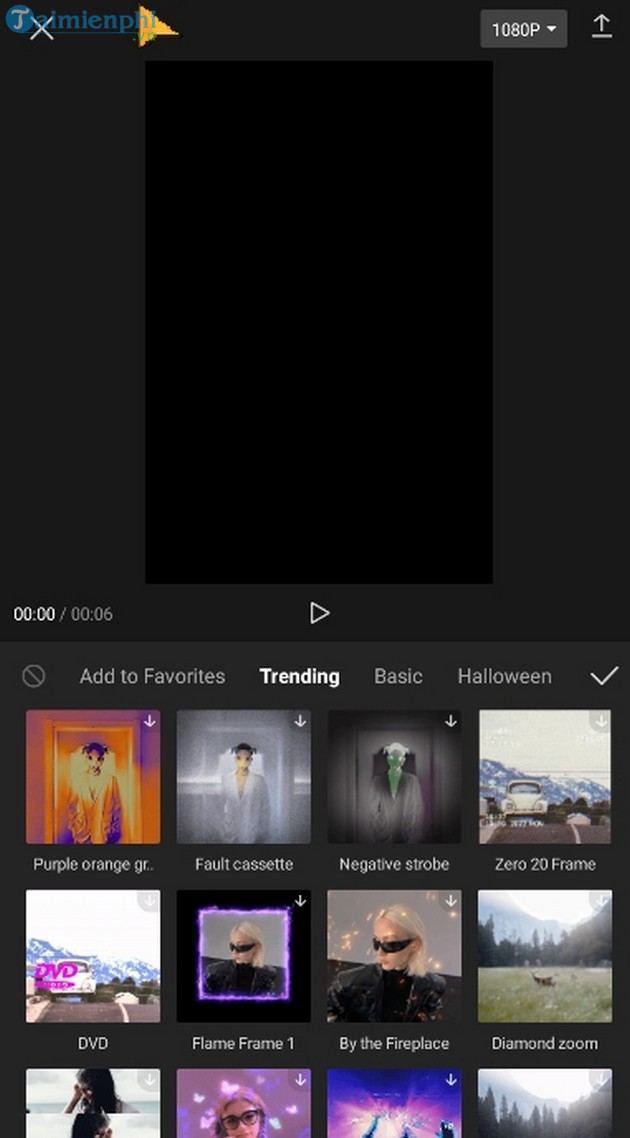Tap the Add to Favorites label
The image size is (630, 1138).
coord(152,677)
